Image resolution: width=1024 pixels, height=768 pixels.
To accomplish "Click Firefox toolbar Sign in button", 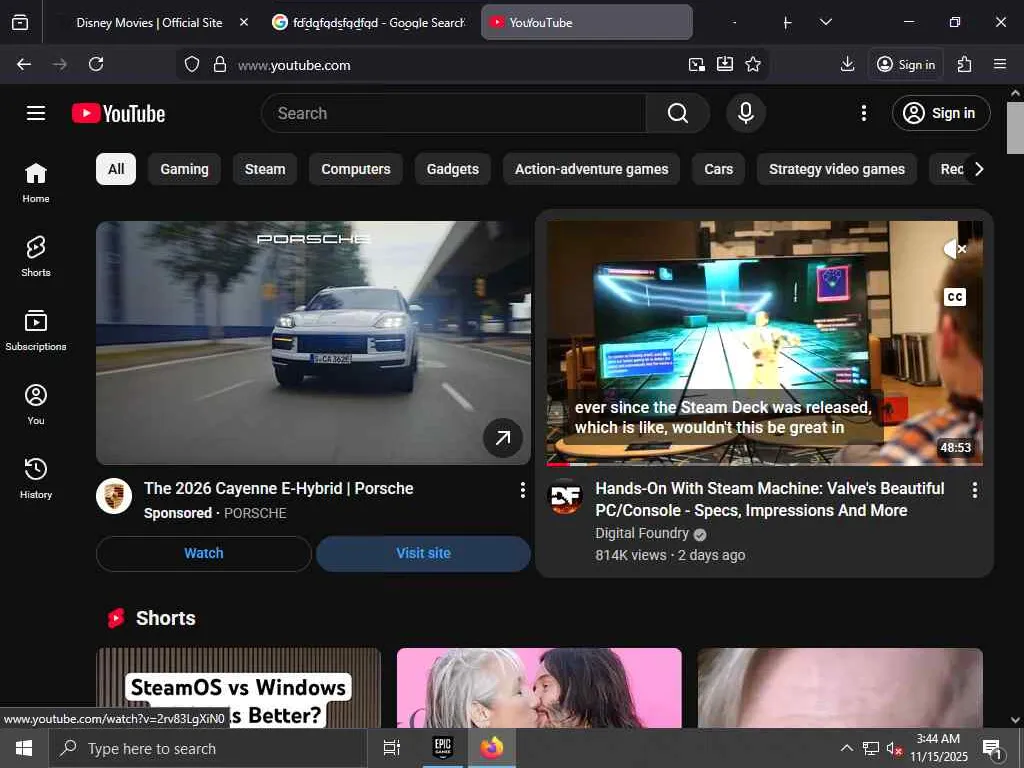I will tap(906, 64).
